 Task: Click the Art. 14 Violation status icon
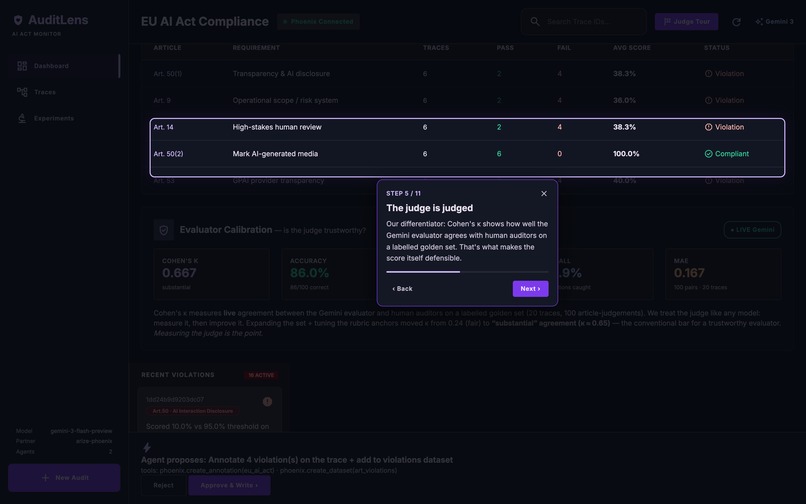708,127
